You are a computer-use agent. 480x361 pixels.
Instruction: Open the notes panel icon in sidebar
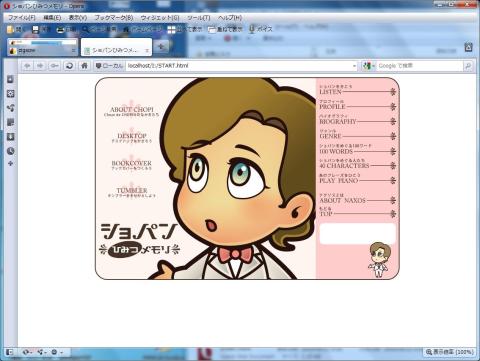pos(10,122)
